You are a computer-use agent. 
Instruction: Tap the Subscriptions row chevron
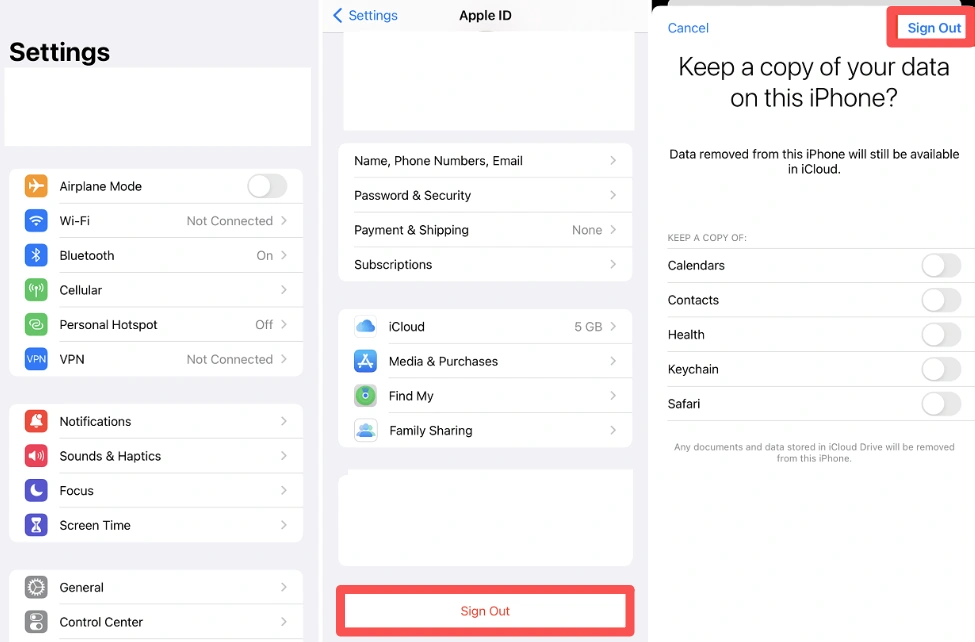(613, 264)
